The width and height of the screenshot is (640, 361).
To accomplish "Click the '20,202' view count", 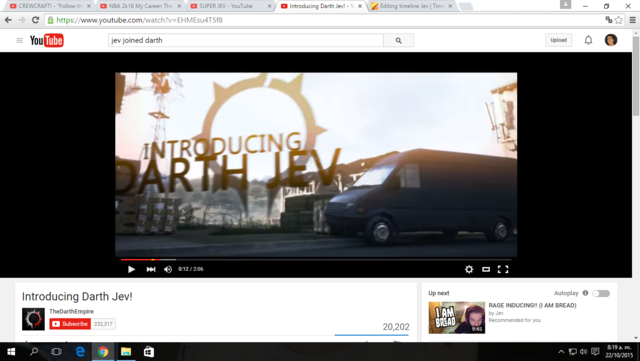I will 396,327.
